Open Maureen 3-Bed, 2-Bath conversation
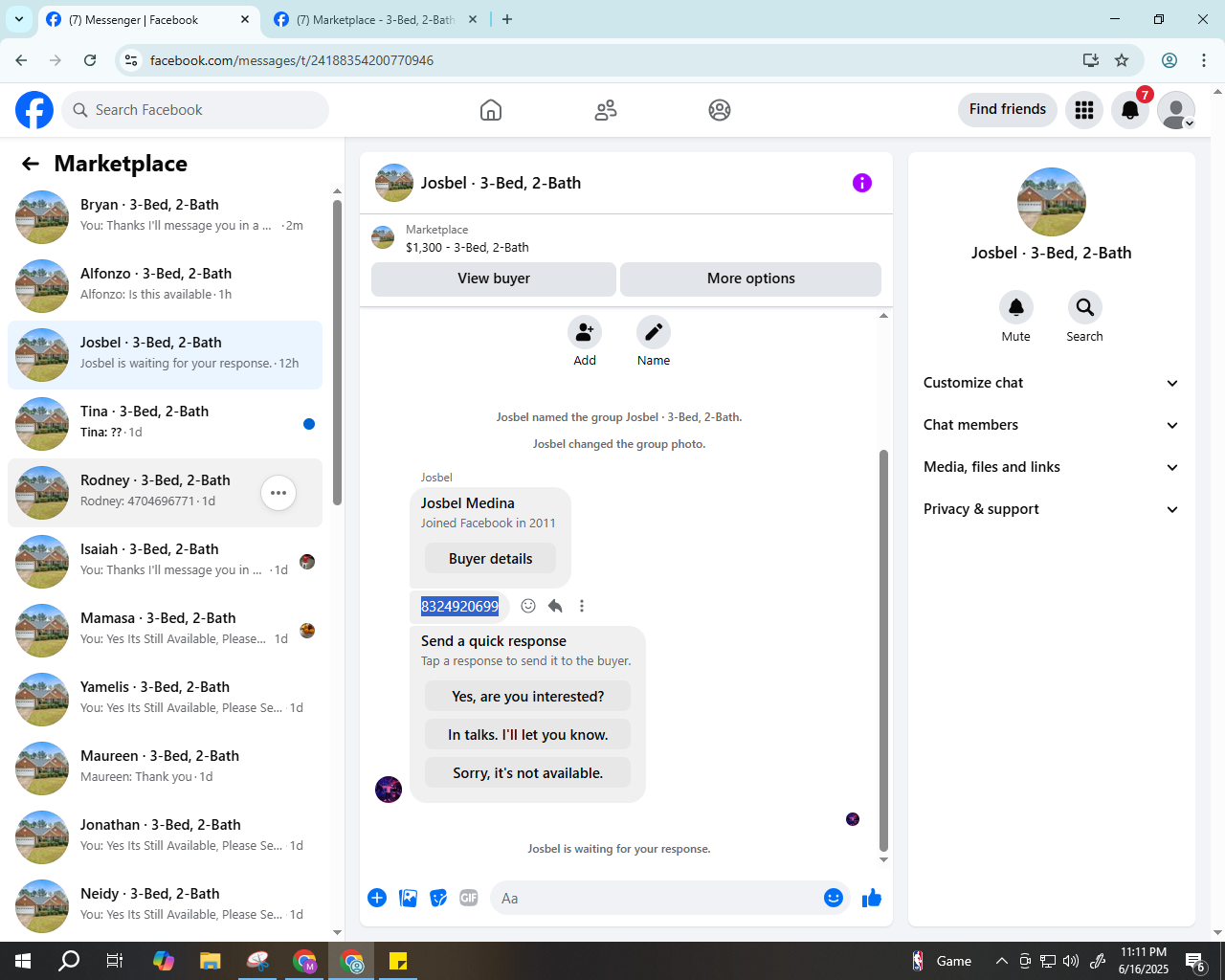1225x980 pixels. (x=165, y=768)
